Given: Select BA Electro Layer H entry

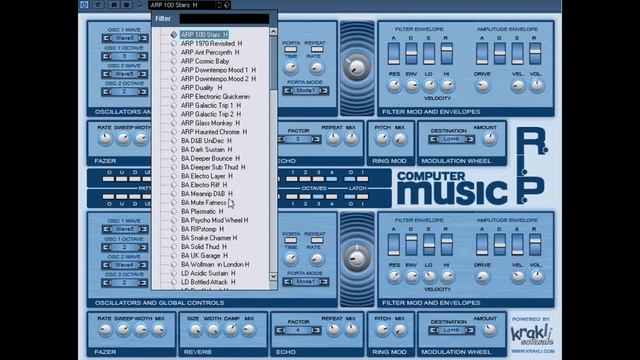Looking at the screenshot, I should click(x=207, y=176).
